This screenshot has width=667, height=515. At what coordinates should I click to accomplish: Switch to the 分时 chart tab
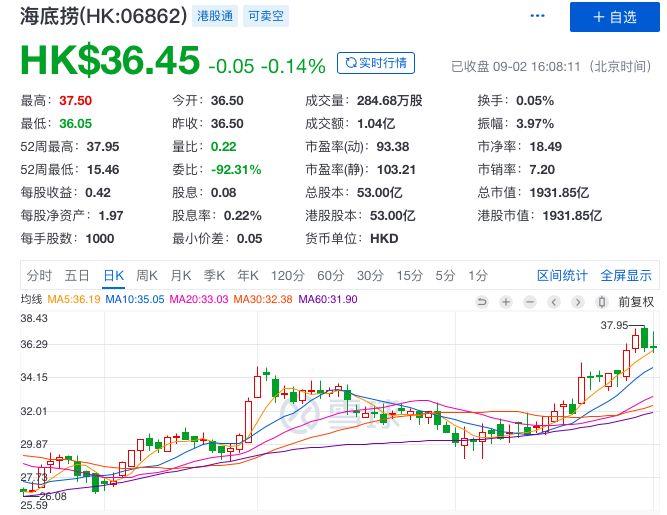(39, 276)
